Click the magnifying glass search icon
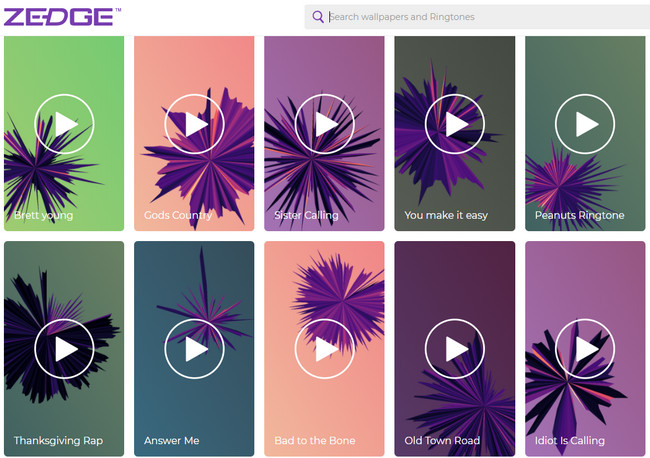The image size is (650, 458). point(318,17)
